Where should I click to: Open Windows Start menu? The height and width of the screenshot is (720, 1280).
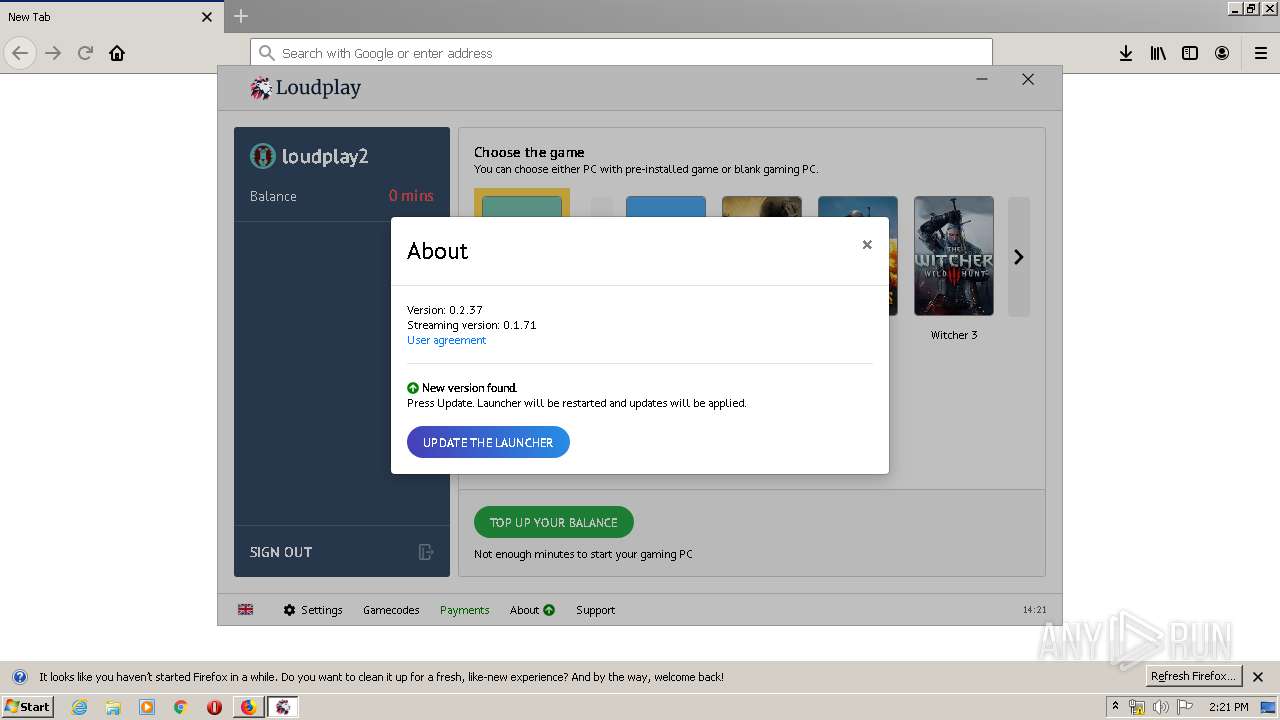[27, 706]
